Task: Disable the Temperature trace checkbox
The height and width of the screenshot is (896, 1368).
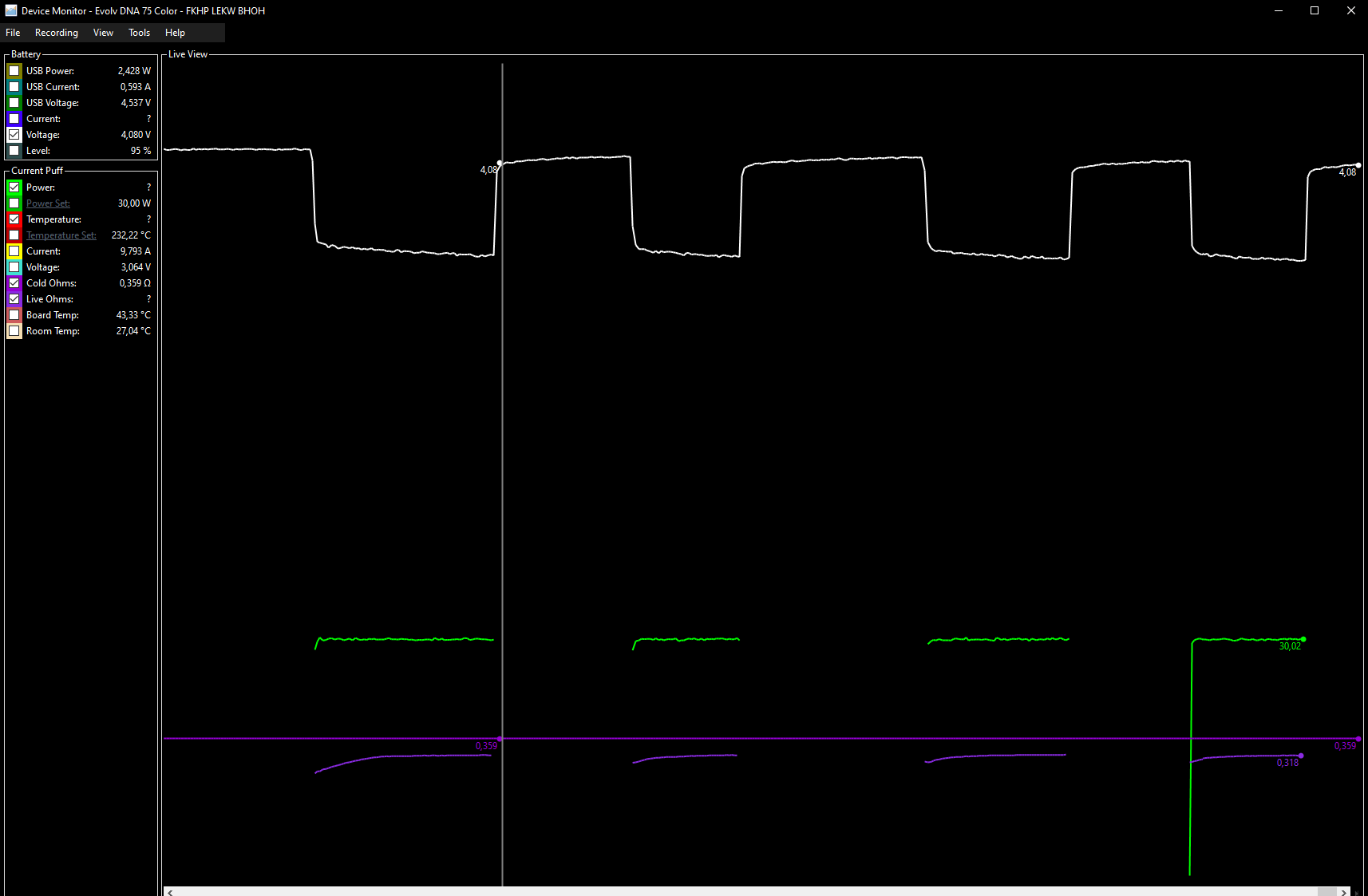Action: coord(14,219)
